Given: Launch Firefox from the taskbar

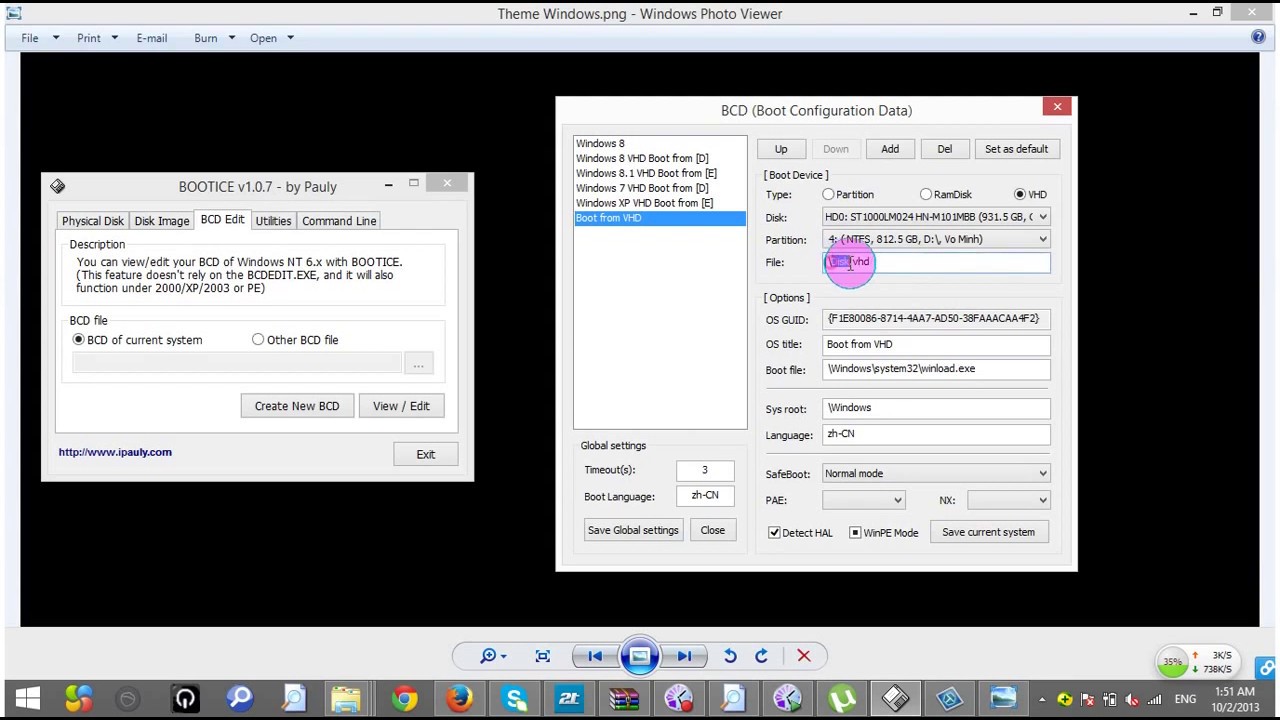Looking at the screenshot, I should (x=460, y=698).
